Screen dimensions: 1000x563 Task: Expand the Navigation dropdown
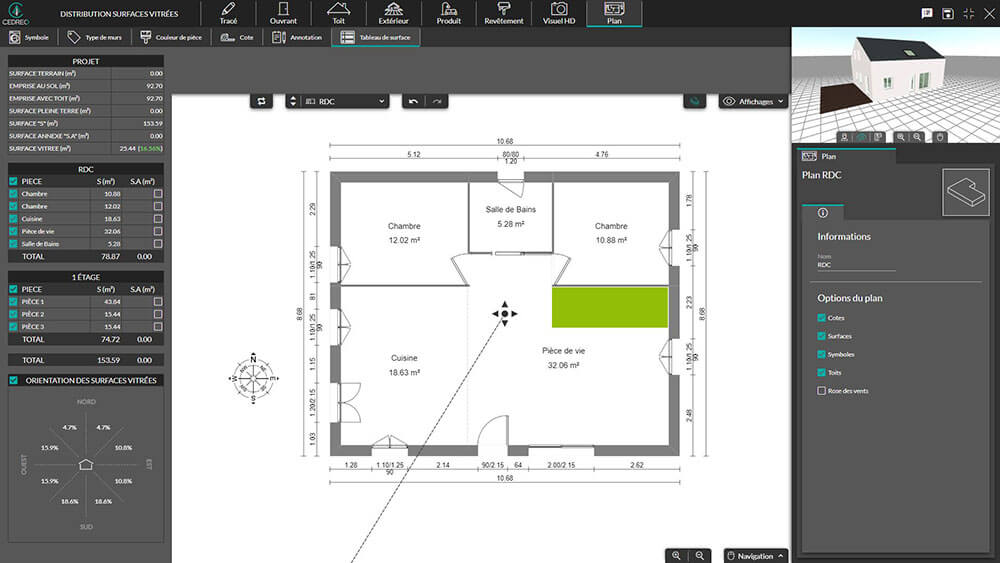point(755,555)
